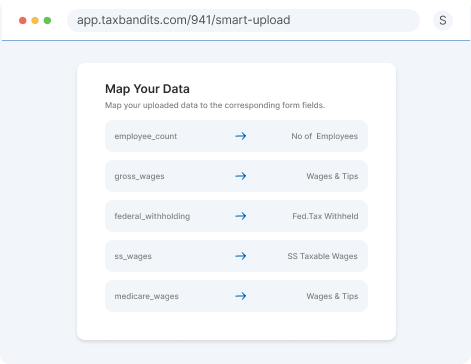Click the arrow in the federal_withholding row
The width and height of the screenshot is (471, 364).
(x=241, y=216)
